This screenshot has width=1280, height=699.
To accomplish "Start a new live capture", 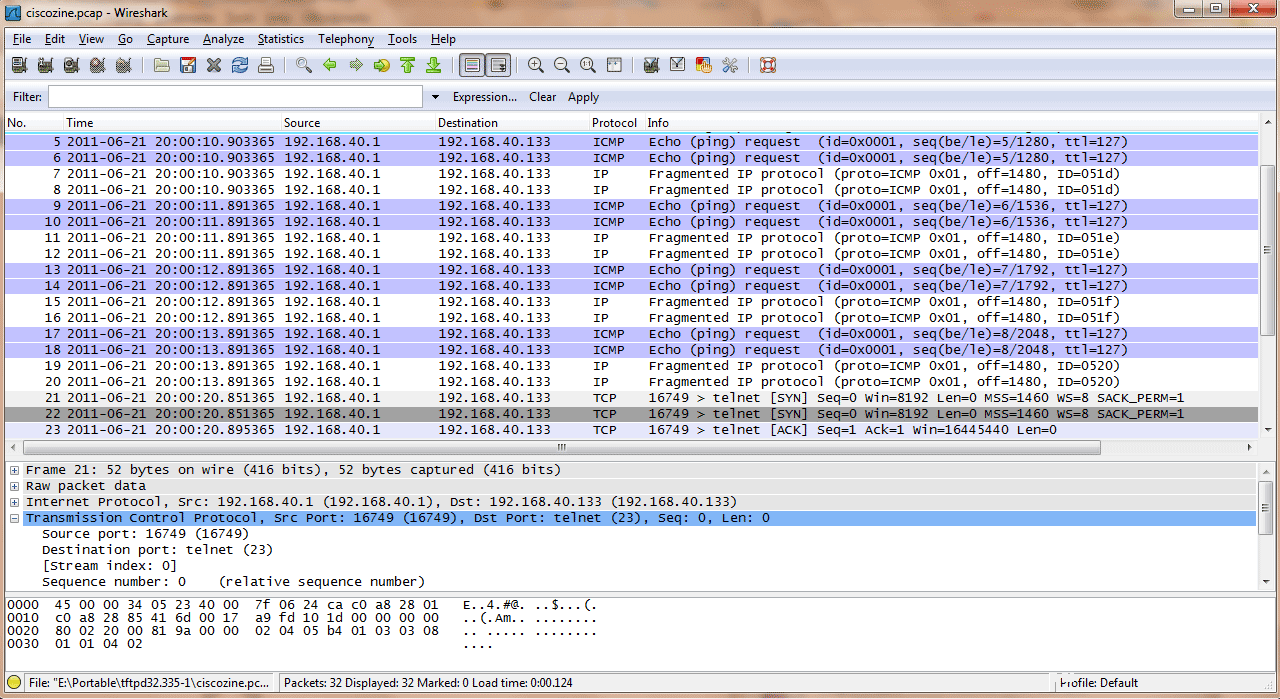I will 71,65.
